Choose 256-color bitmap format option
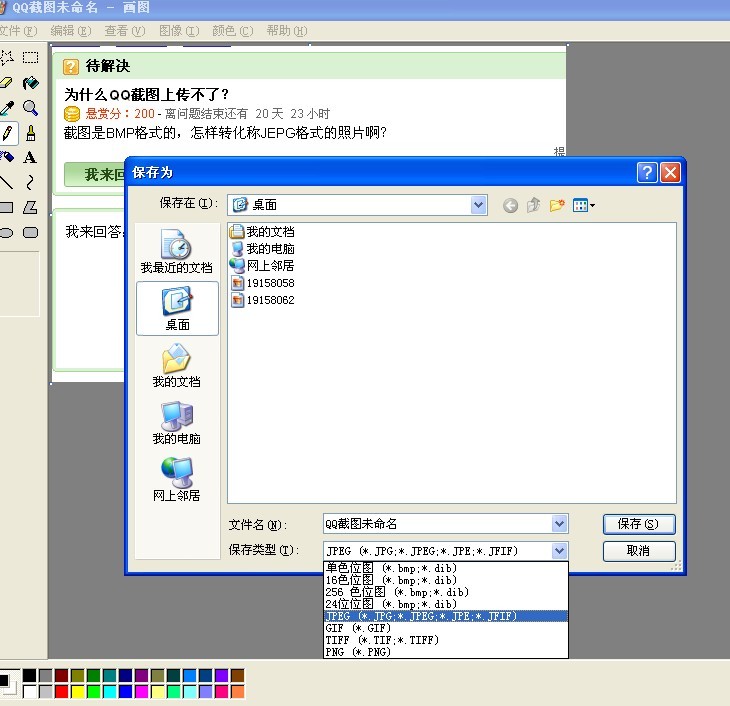 point(446,592)
